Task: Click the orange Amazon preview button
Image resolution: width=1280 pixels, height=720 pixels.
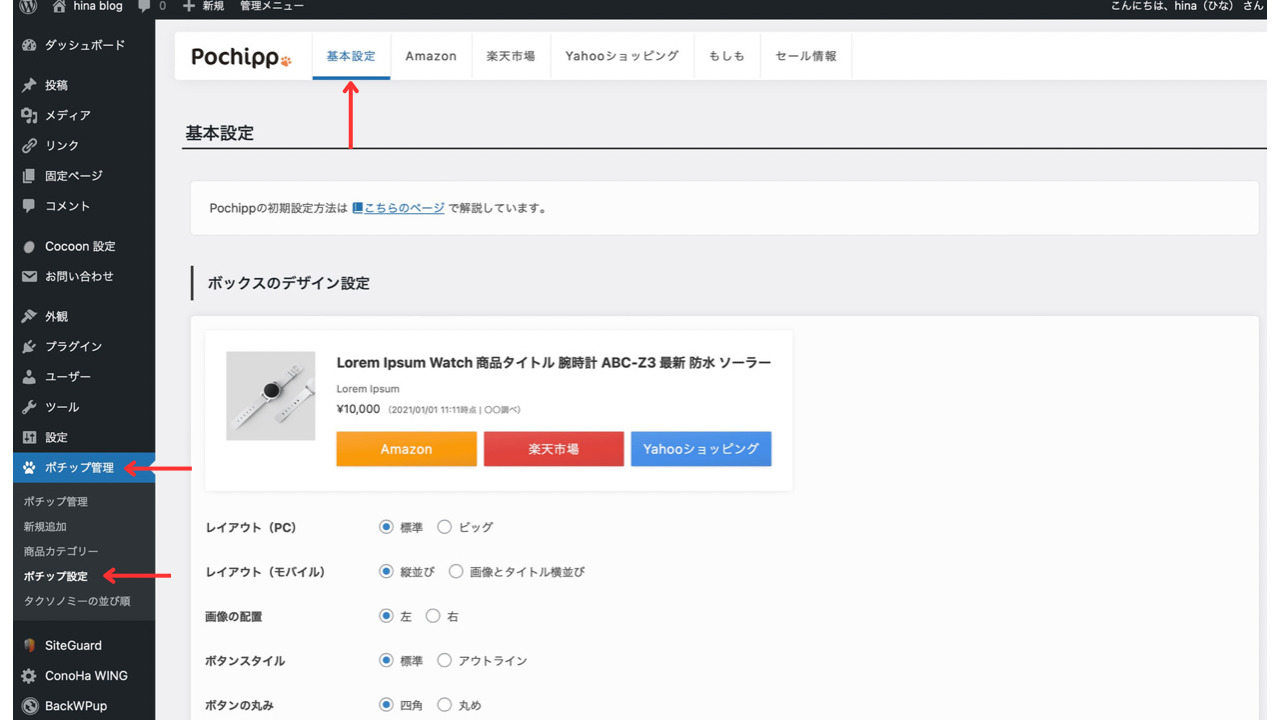Action: (406, 449)
